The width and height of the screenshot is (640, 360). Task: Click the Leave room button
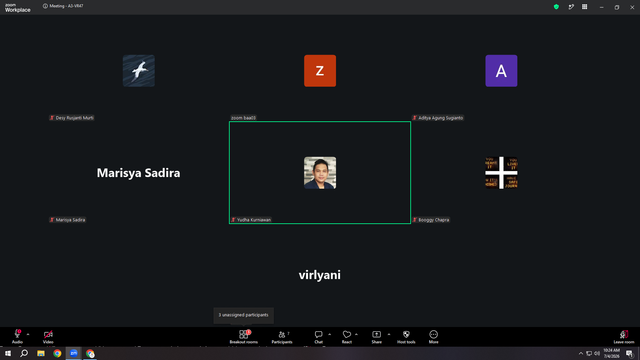[x=624, y=337]
